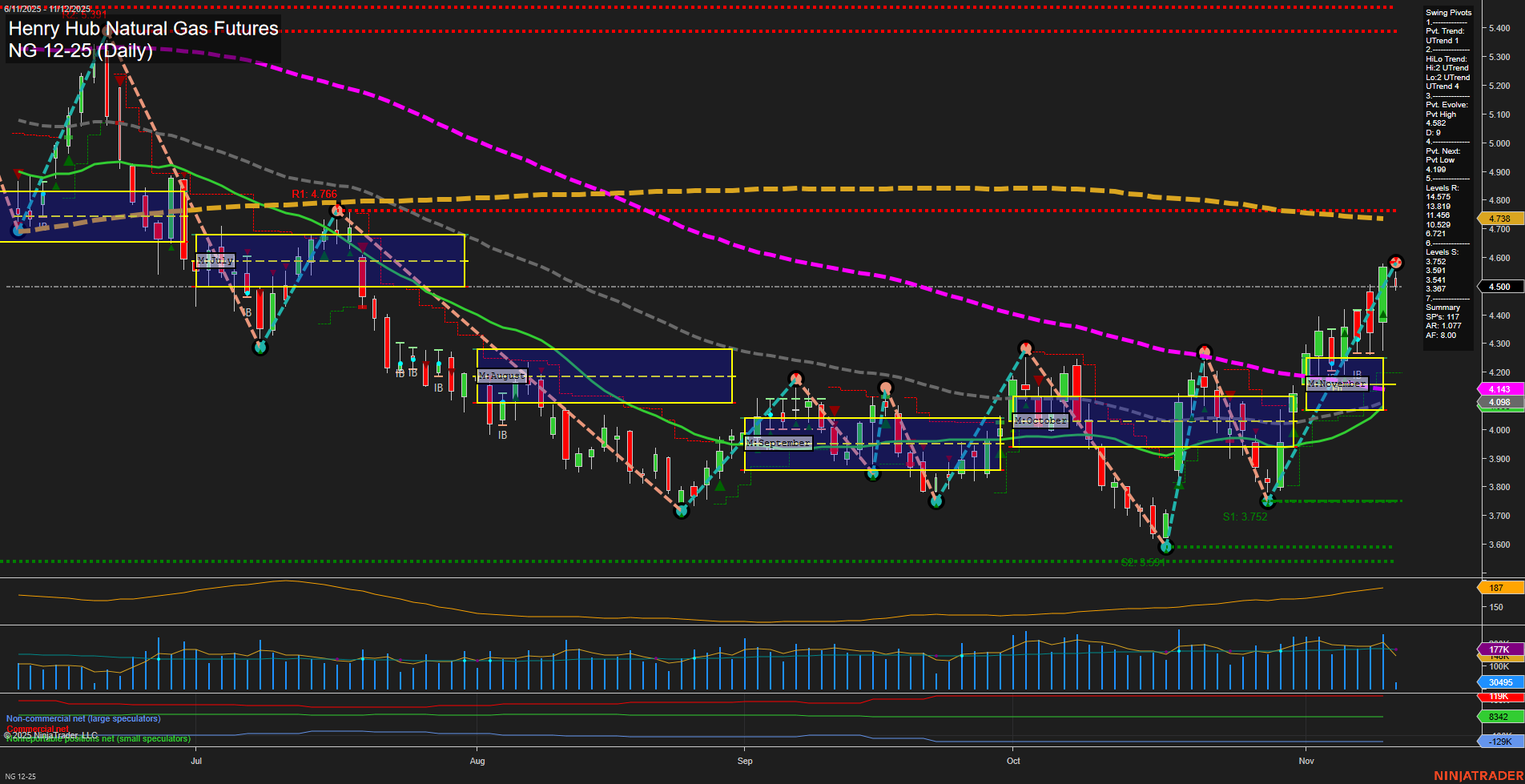Click the blue -129K small speculators marker
This screenshot has height=784, width=1525.
click(x=1500, y=742)
